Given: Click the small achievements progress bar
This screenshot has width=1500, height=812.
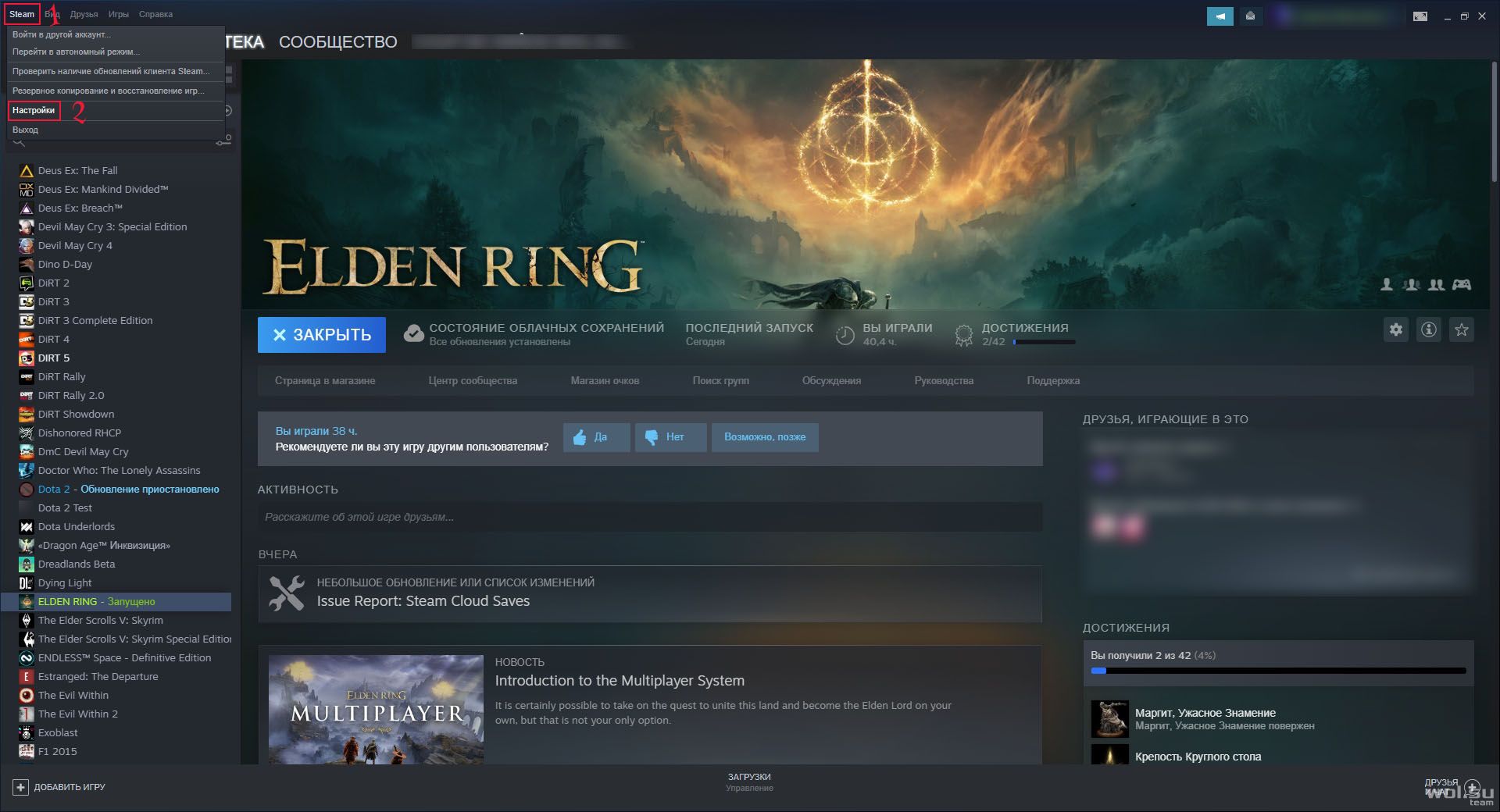Looking at the screenshot, I should [x=1045, y=342].
